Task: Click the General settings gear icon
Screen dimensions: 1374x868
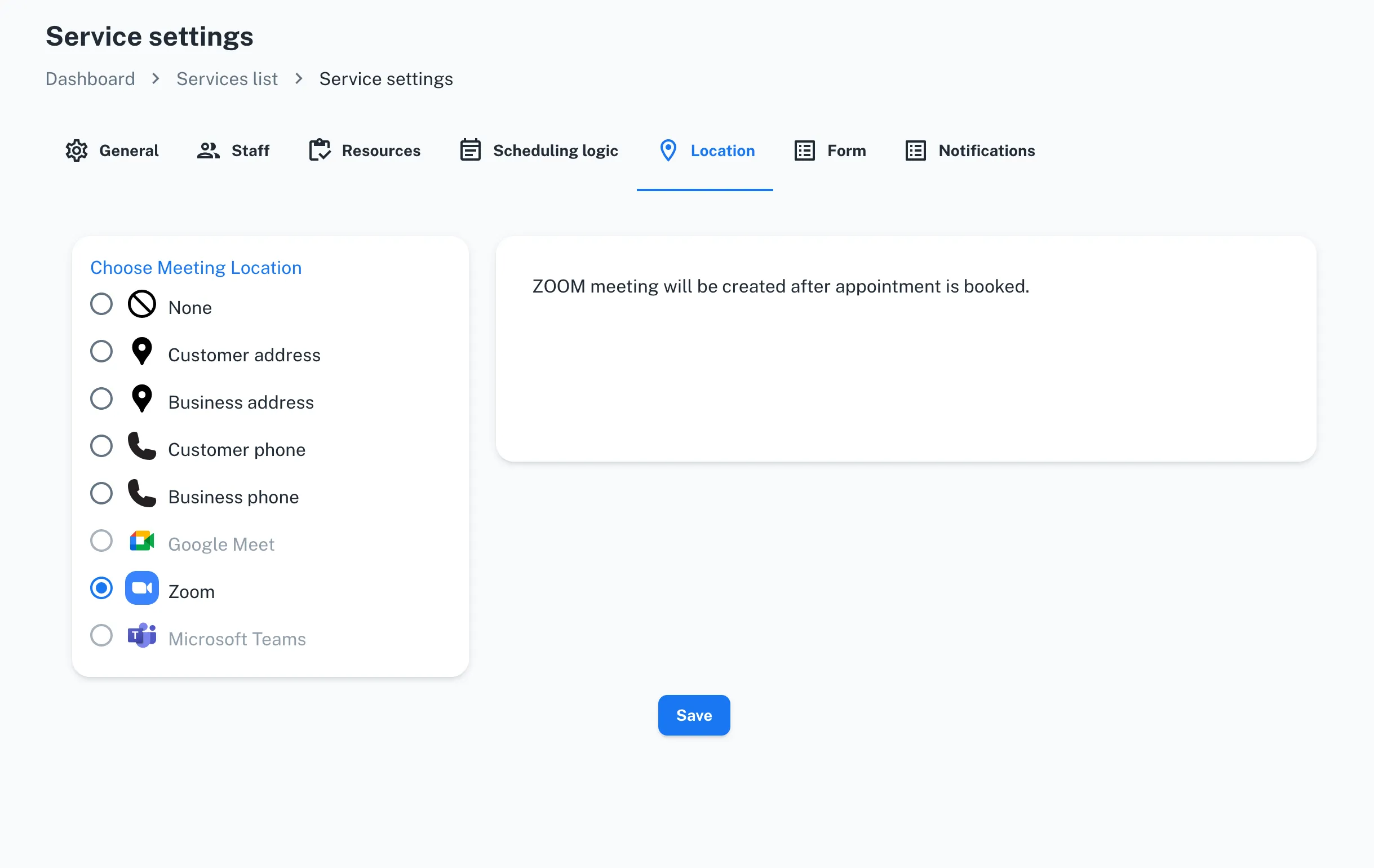Action: 76,150
